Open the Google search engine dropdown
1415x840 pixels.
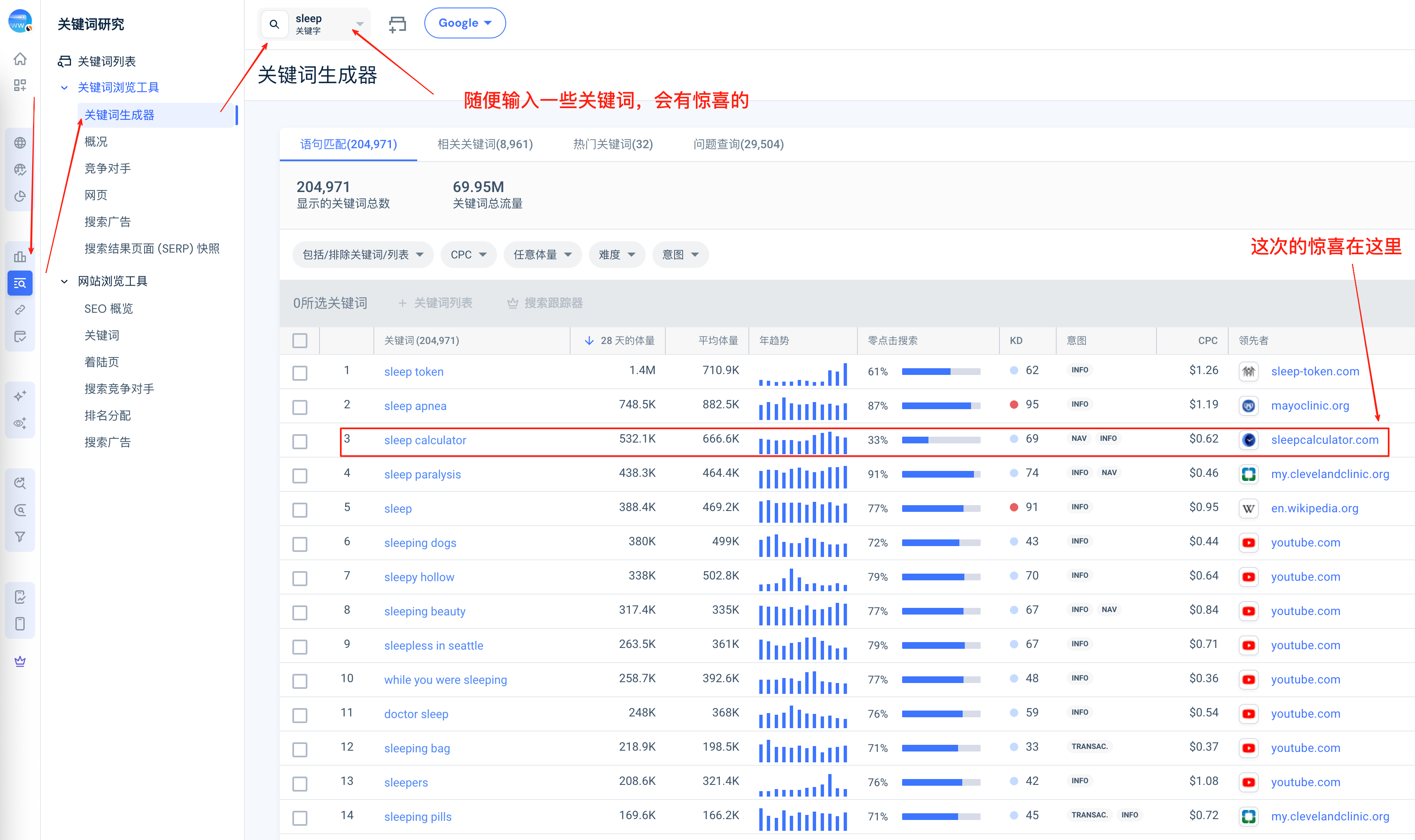465,23
